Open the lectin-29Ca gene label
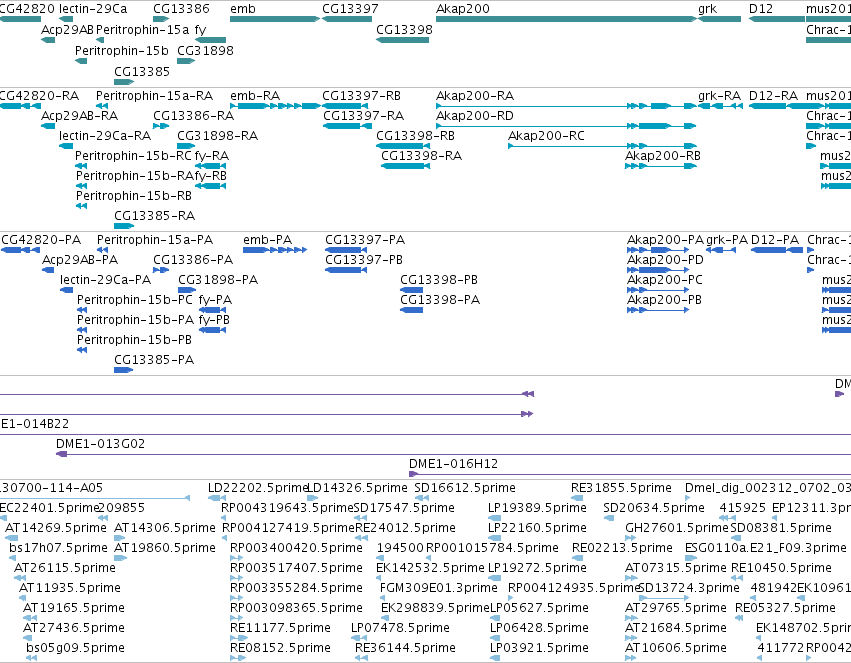This screenshot has width=851, height=663. click(93, 9)
